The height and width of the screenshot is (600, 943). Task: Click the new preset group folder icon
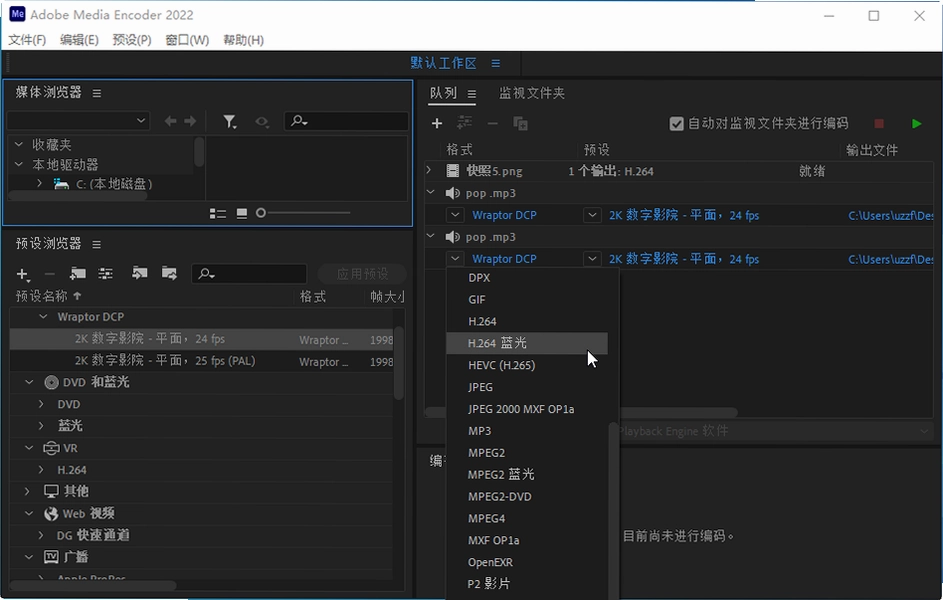coord(78,274)
